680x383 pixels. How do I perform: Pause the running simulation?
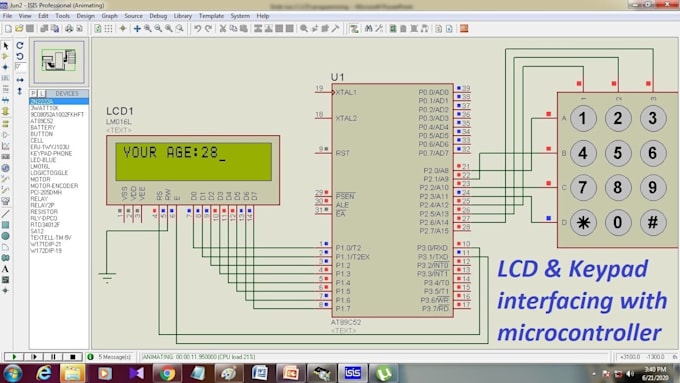click(53, 357)
